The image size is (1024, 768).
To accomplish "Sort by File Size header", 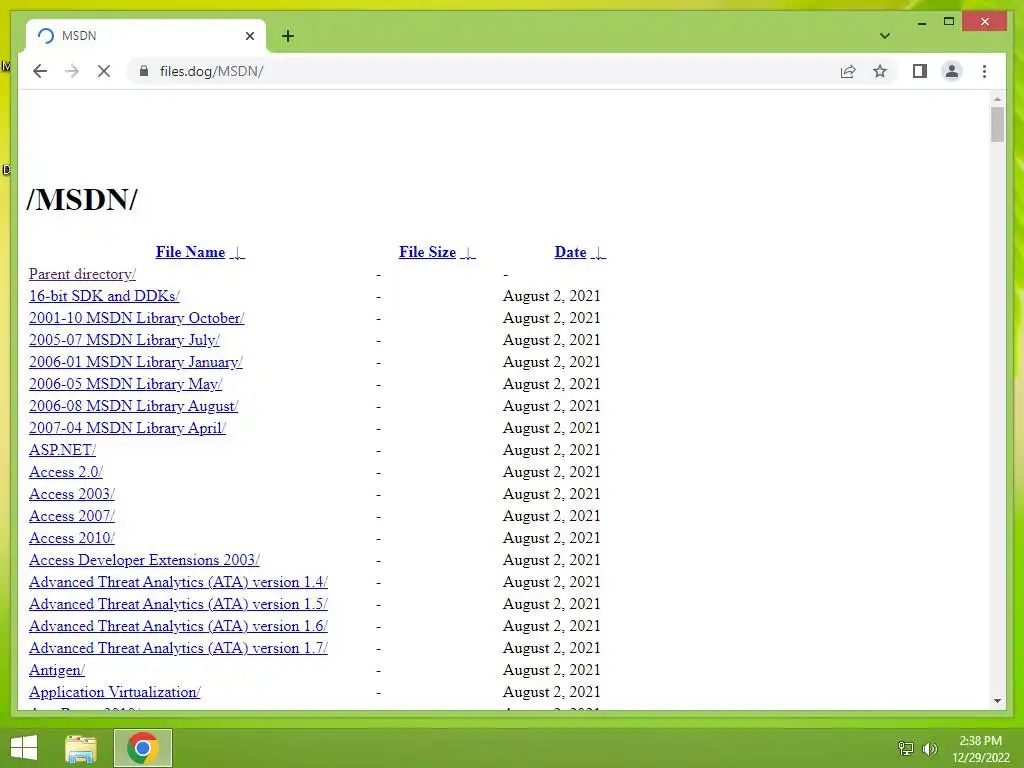I will coord(427,252).
